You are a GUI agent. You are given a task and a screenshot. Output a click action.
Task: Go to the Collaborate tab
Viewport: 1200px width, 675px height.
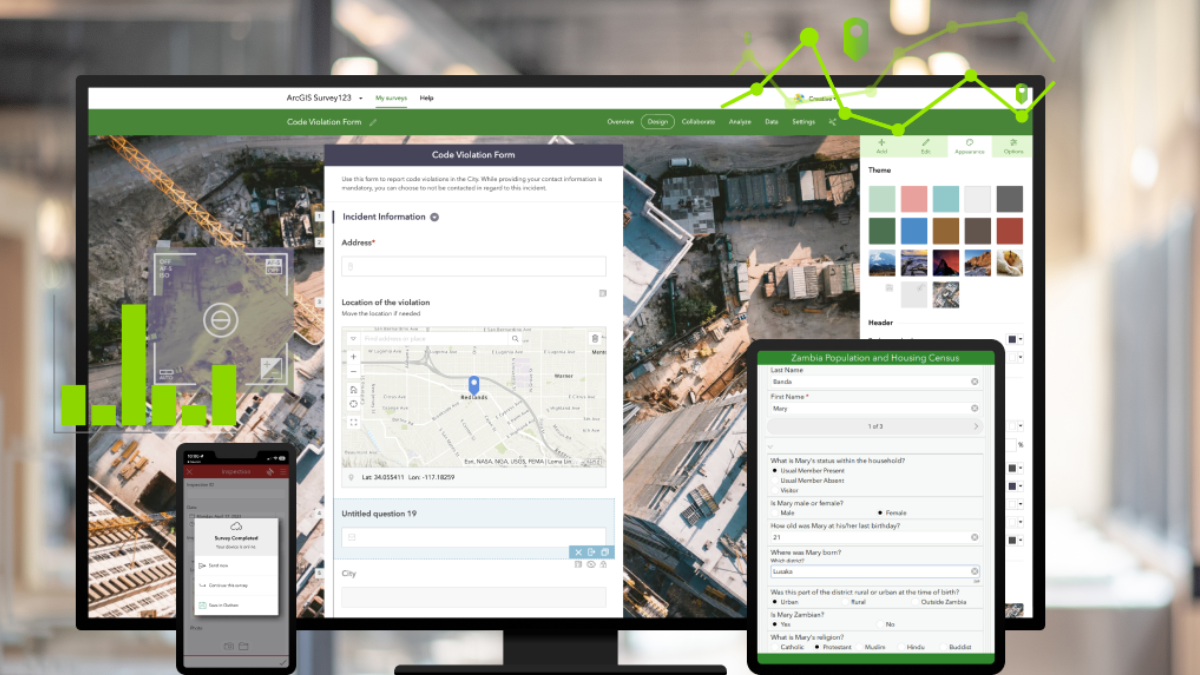(x=698, y=122)
